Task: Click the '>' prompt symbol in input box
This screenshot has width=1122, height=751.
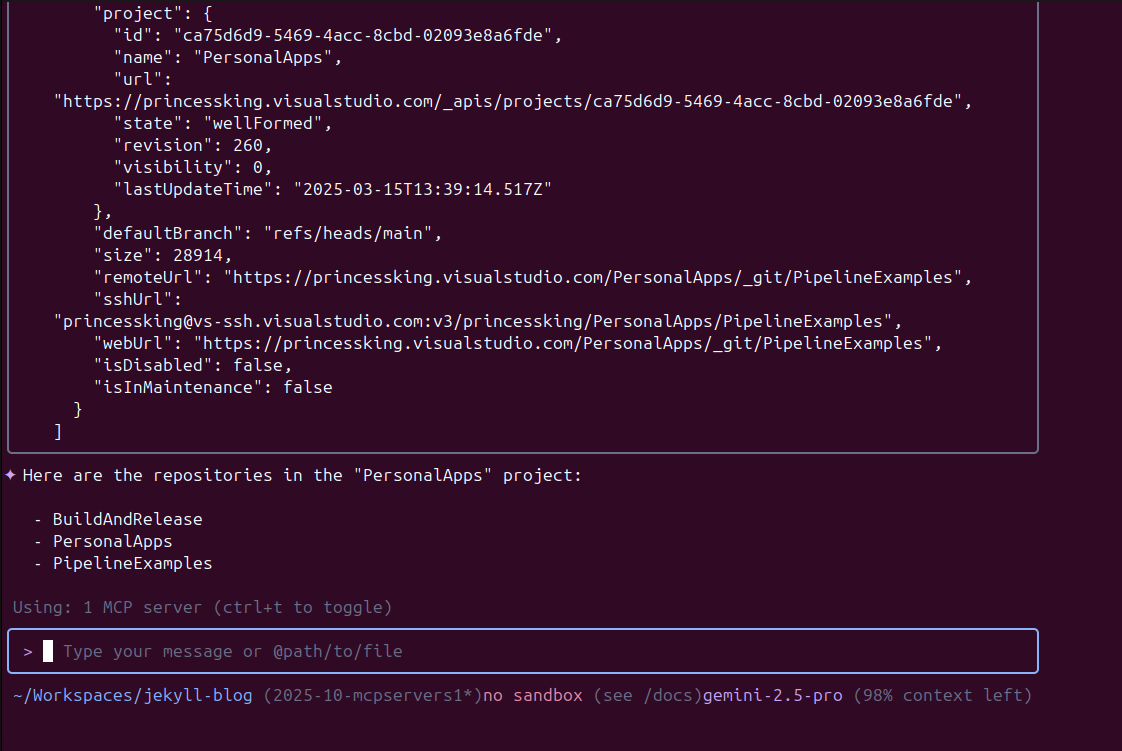Action: point(28,651)
